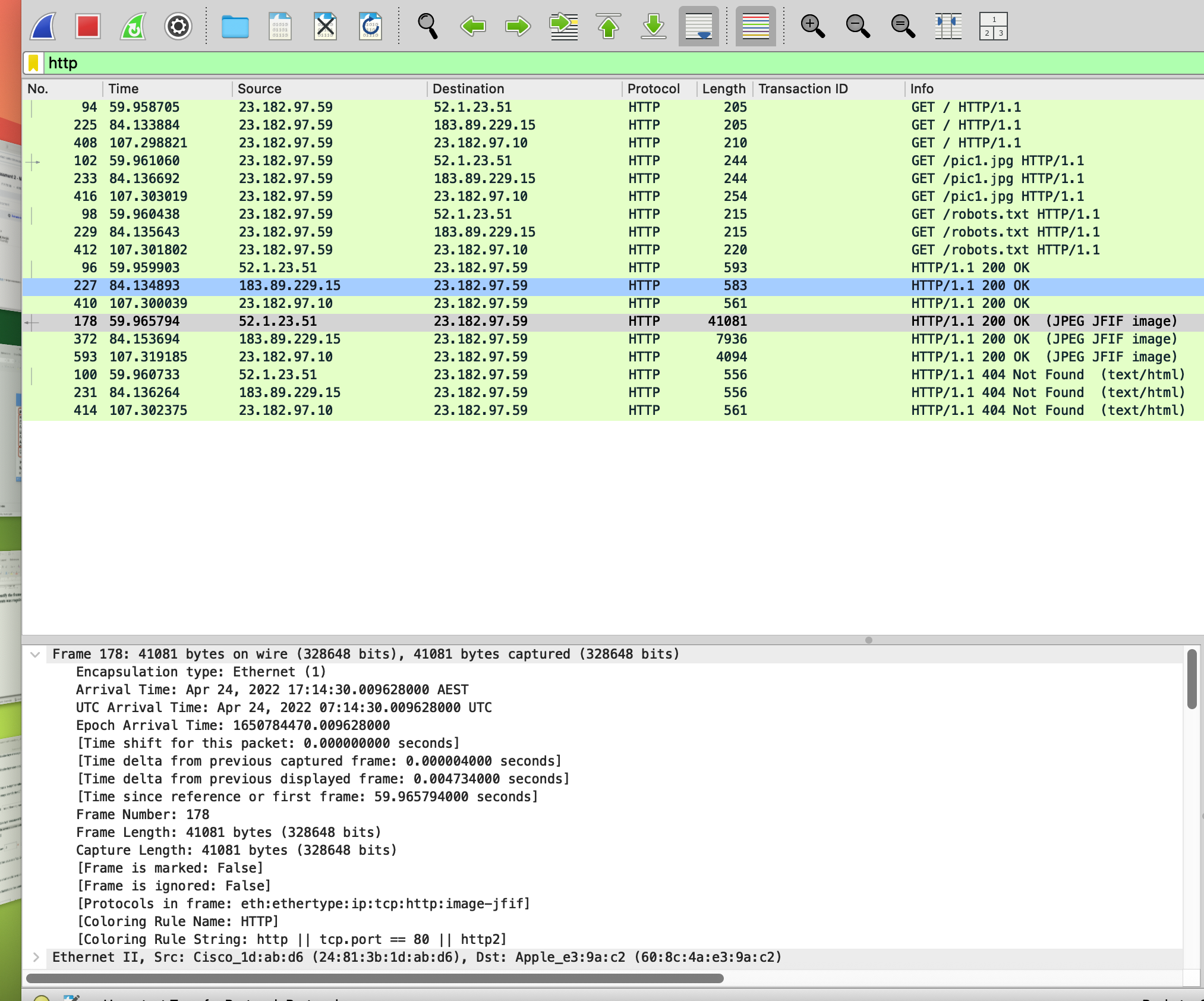1204x1001 pixels.
Task: Toggle auto-scroll during live capture
Action: pyautogui.click(x=698, y=26)
